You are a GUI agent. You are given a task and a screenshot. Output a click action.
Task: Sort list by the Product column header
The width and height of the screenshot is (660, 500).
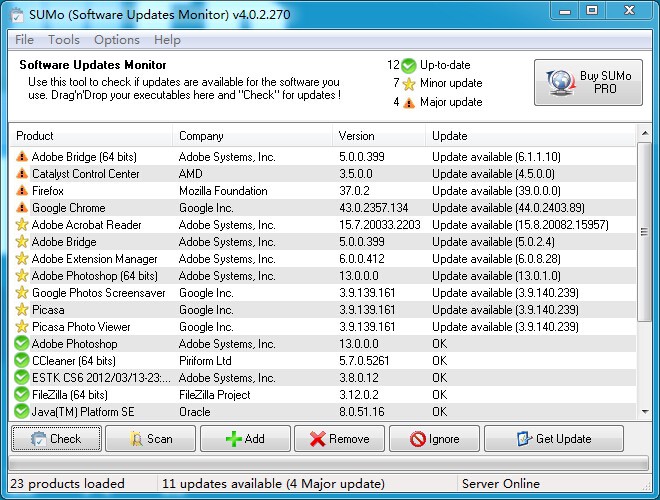click(90, 136)
